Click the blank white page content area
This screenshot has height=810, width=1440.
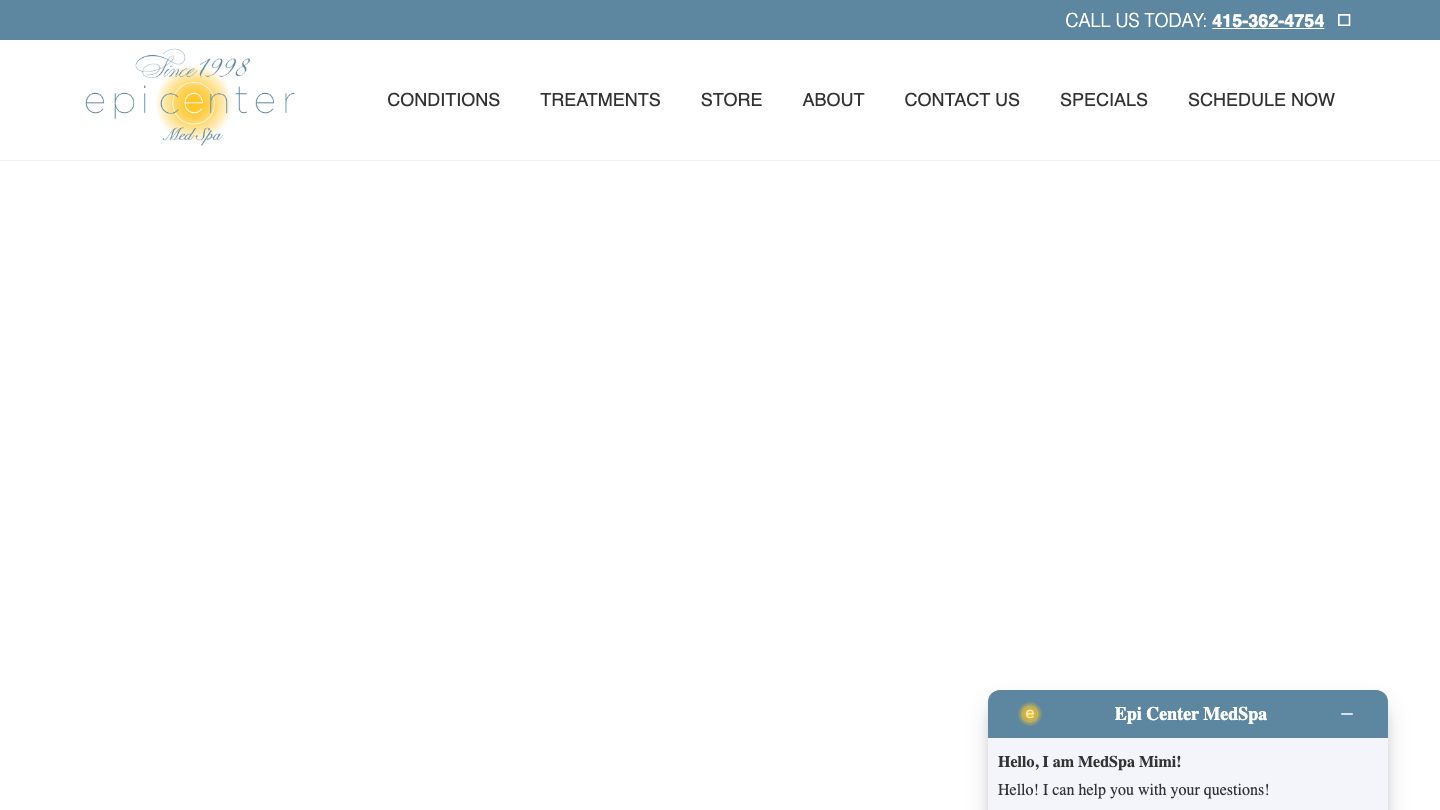pyautogui.click(x=600, y=420)
